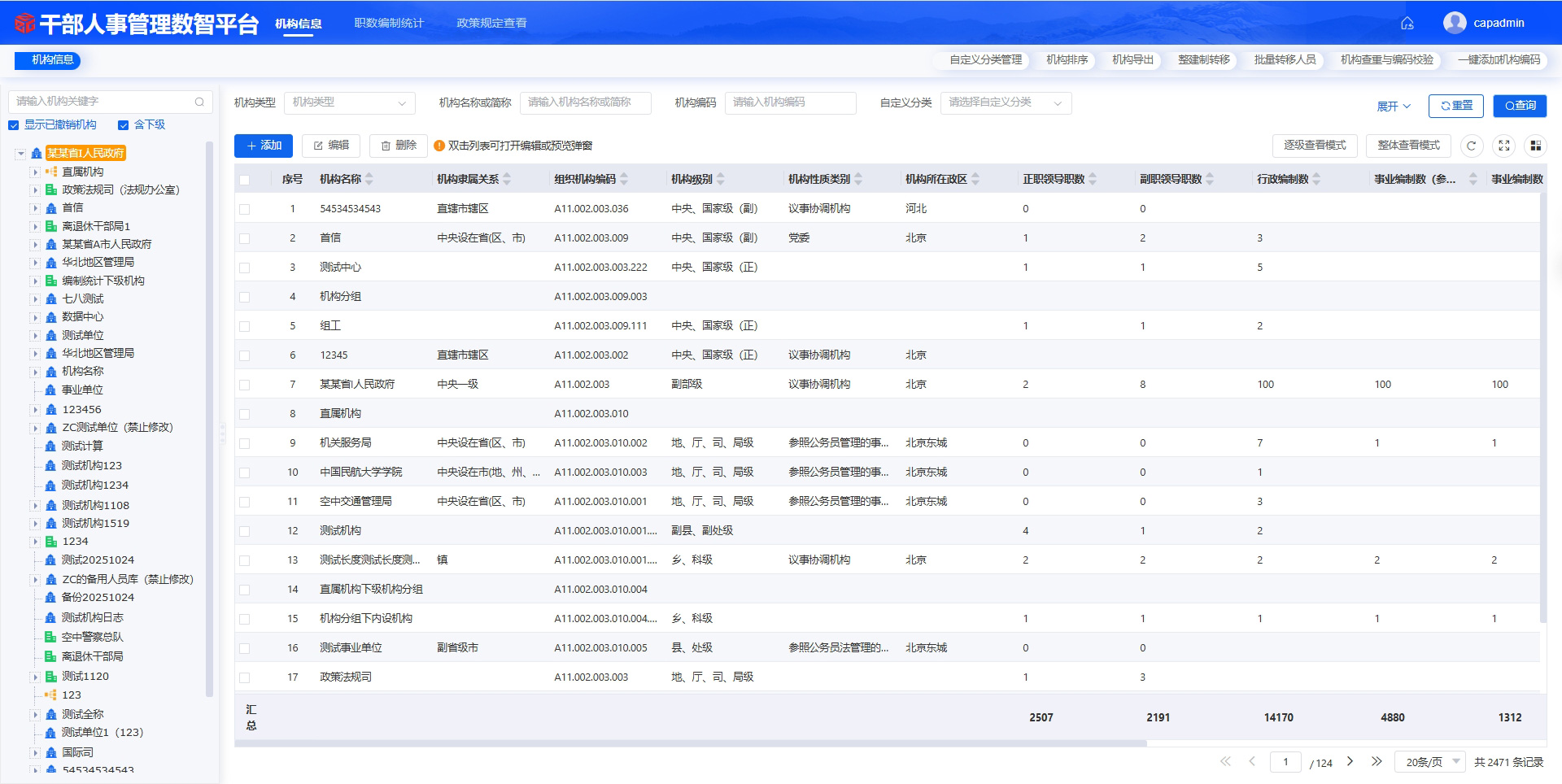Open the home icon in header
This screenshot has width=1562, height=784.
(1407, 24)
